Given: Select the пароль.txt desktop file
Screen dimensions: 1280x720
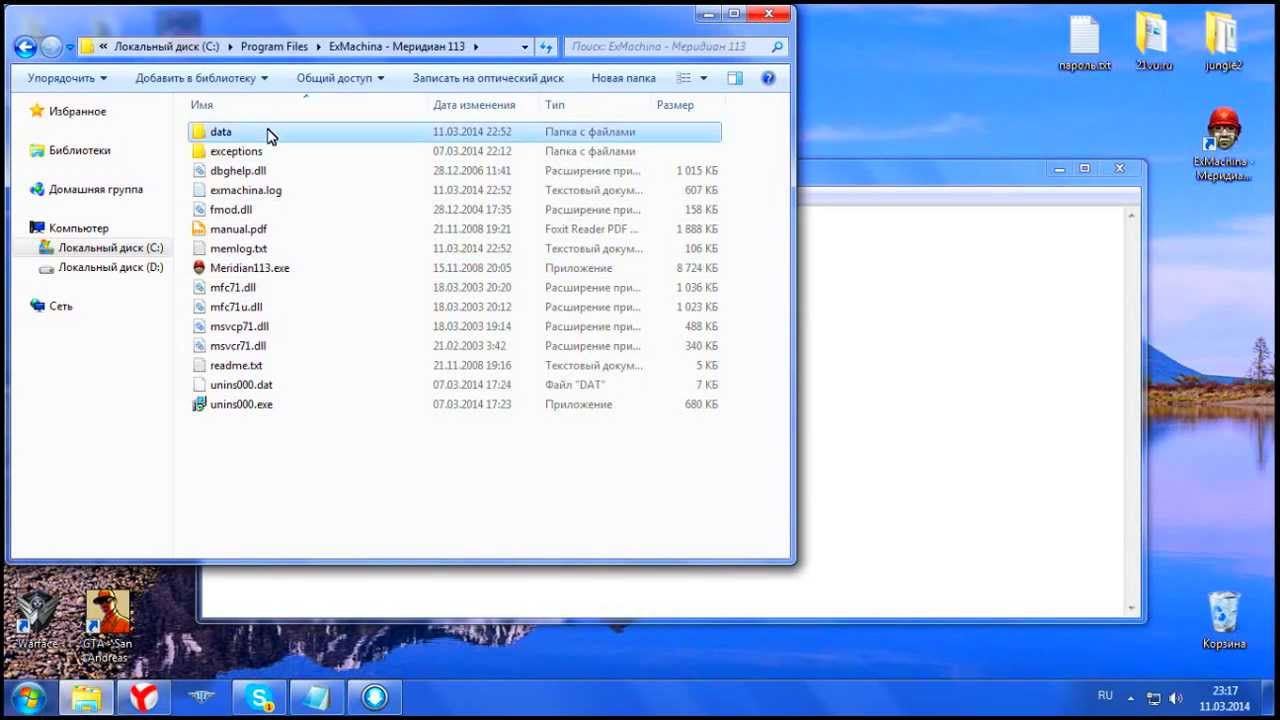Looking at the screenshot, I should pos(1084,43).
